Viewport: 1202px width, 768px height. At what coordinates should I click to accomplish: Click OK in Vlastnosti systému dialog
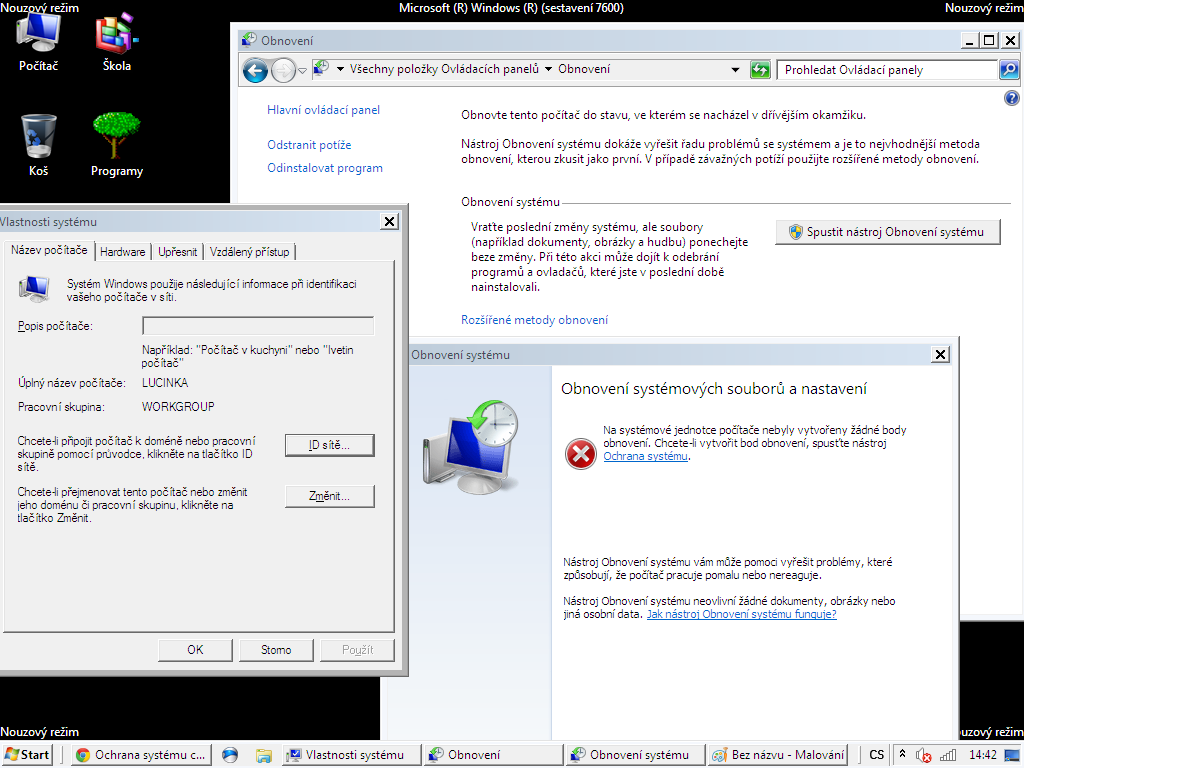coord(195,650)
